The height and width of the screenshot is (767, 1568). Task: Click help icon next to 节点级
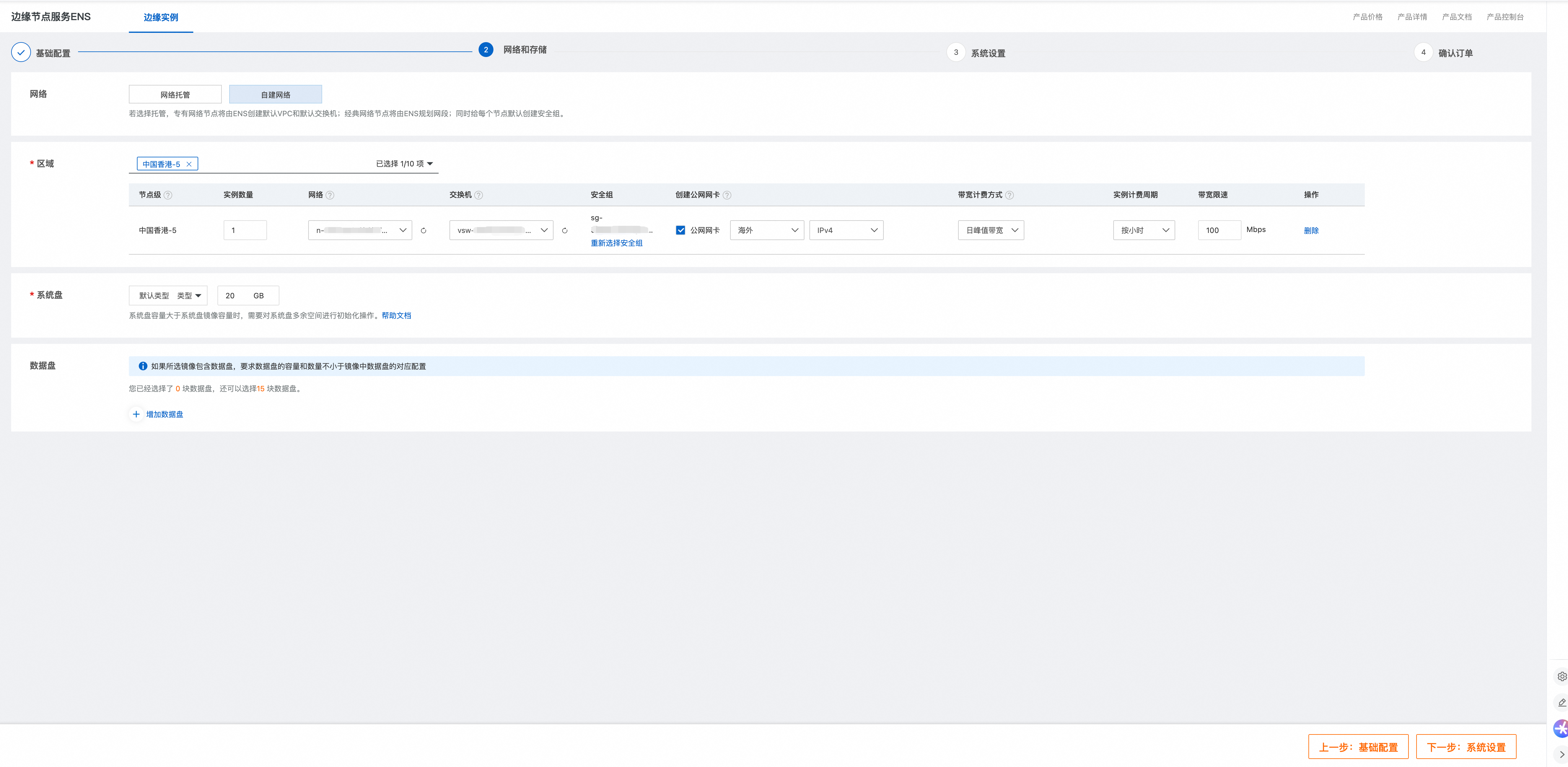click(x=168, y=195)
